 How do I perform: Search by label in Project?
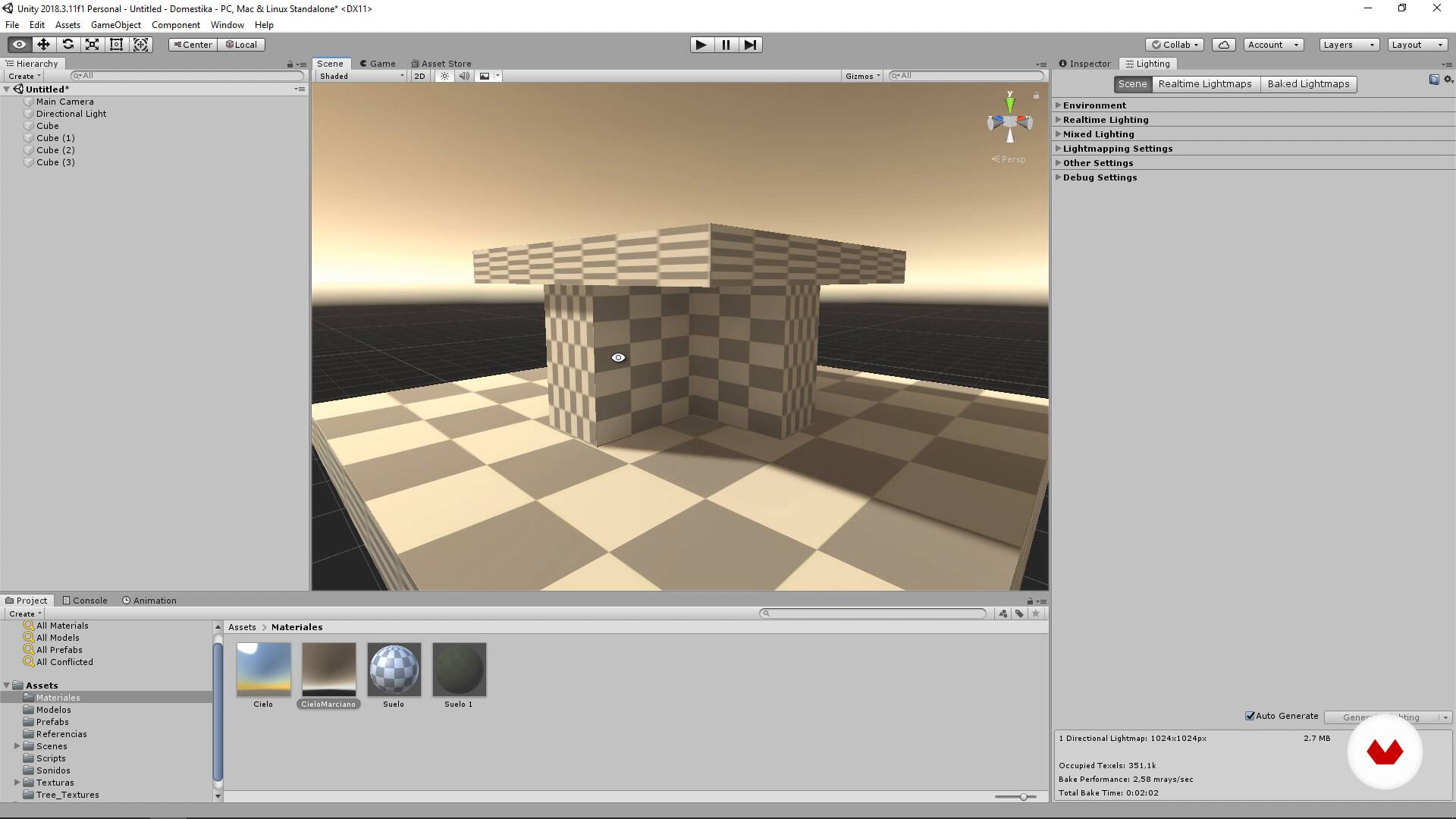1019,613
